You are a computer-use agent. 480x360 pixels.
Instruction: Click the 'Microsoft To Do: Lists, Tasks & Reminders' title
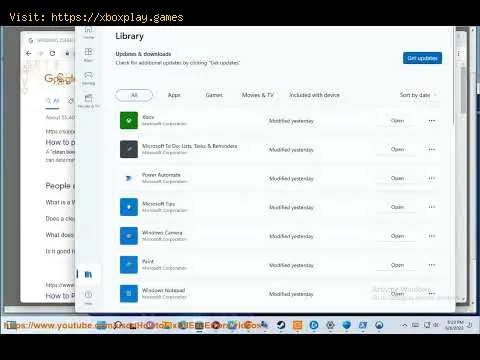pos(189,146)
